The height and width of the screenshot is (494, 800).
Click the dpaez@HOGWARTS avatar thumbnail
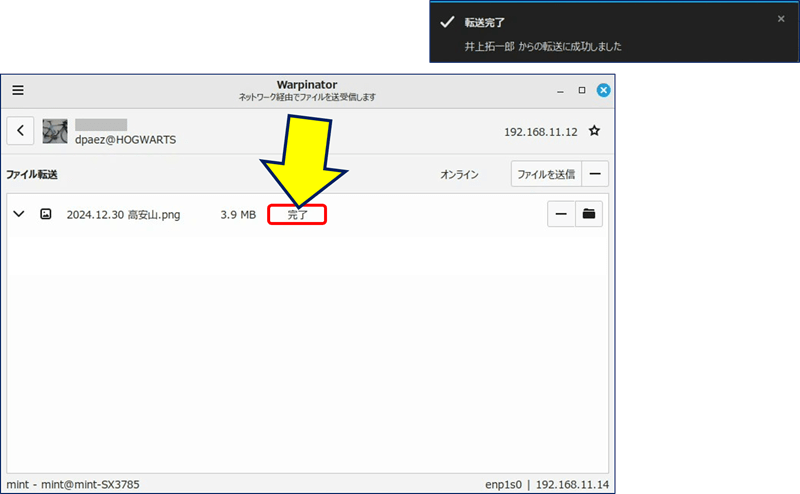point(55,131)
